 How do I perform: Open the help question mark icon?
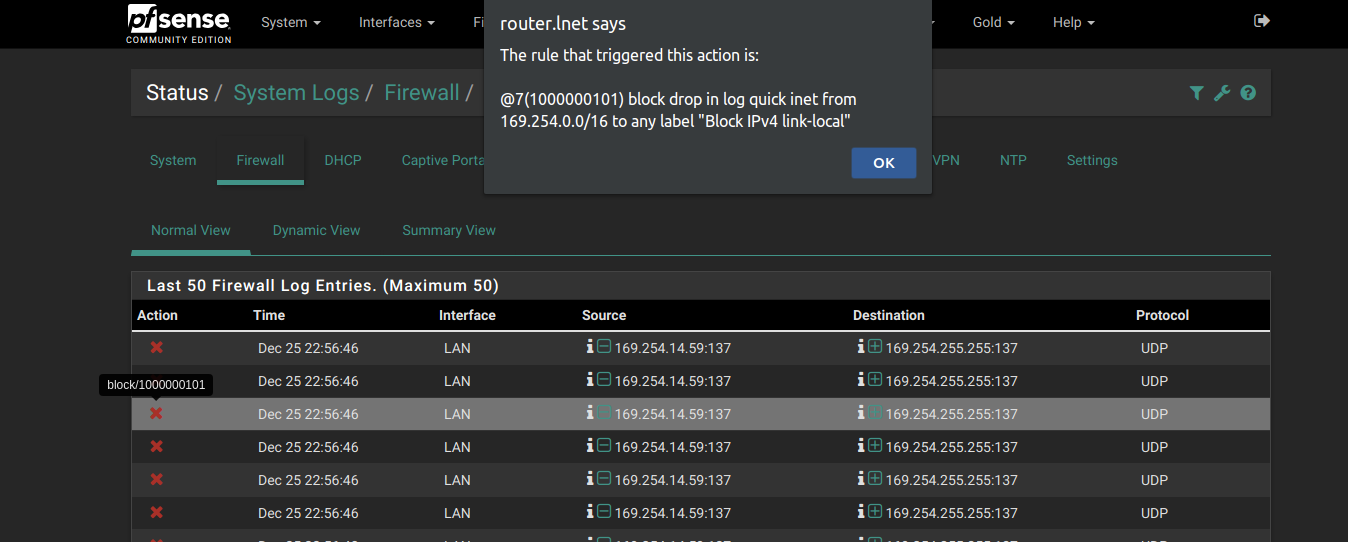(x=1248, y=93)
